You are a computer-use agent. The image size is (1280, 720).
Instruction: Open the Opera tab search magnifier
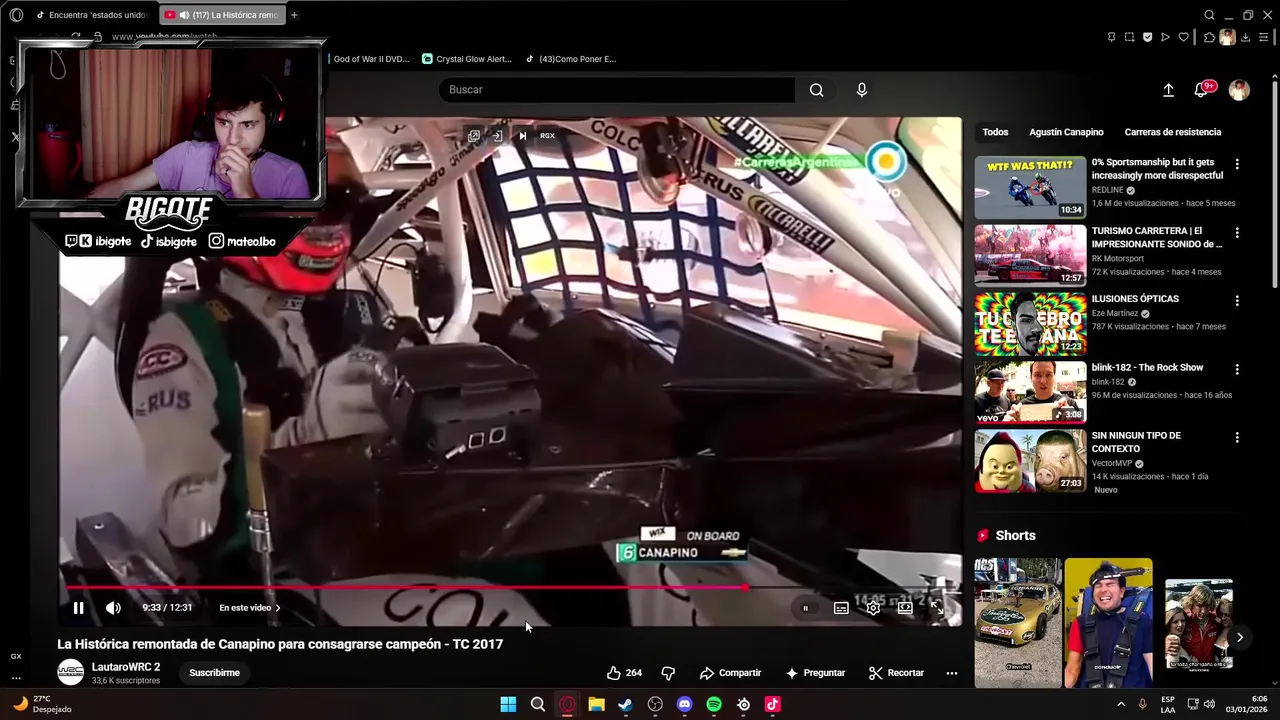coord(1209,15)
